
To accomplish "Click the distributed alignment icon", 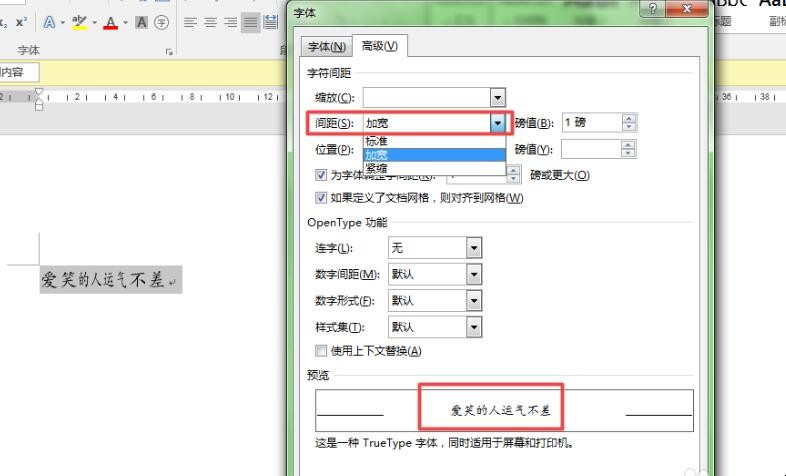I will [271, 23].
